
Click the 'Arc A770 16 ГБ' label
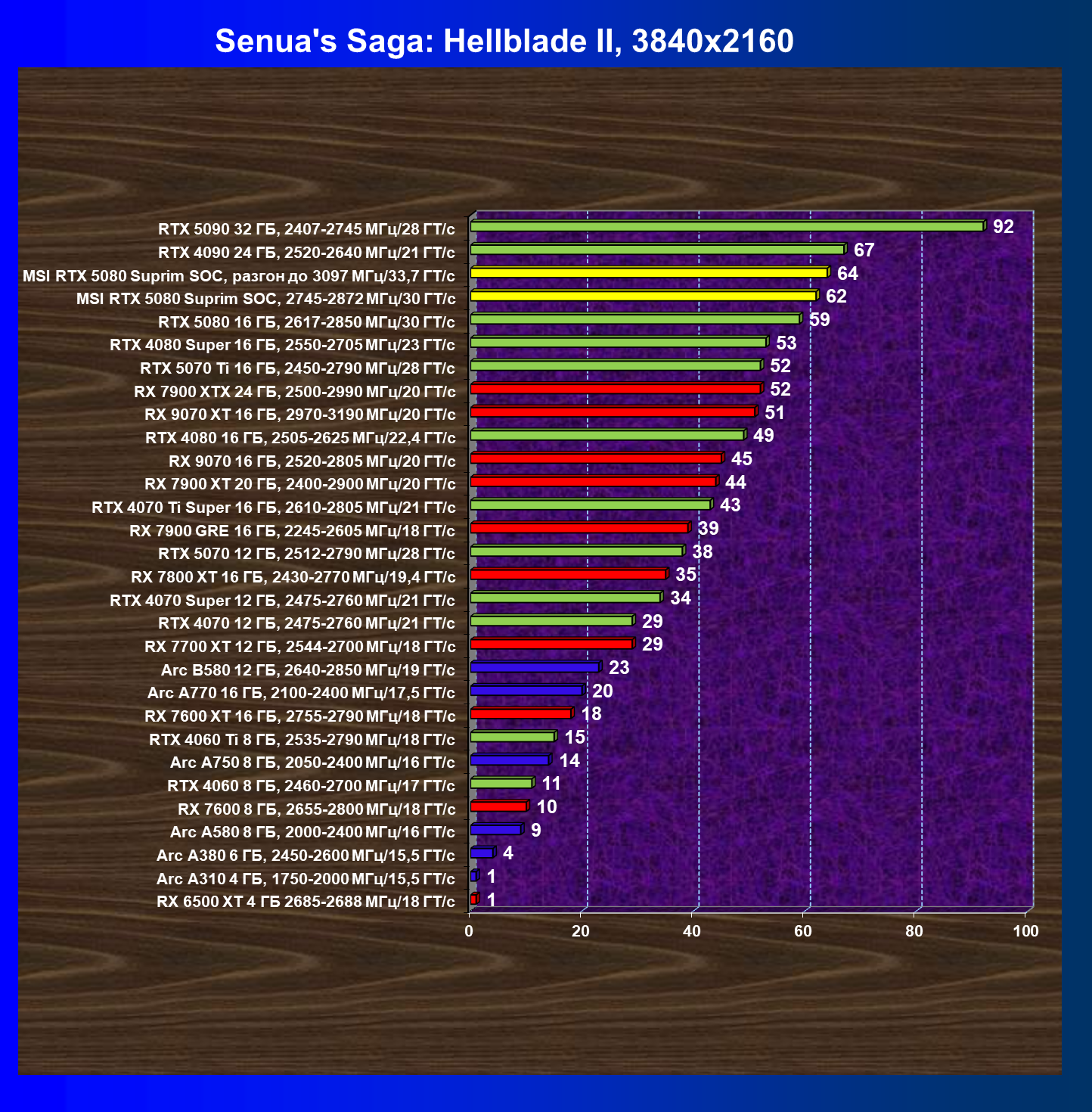(x=301, y=693)
